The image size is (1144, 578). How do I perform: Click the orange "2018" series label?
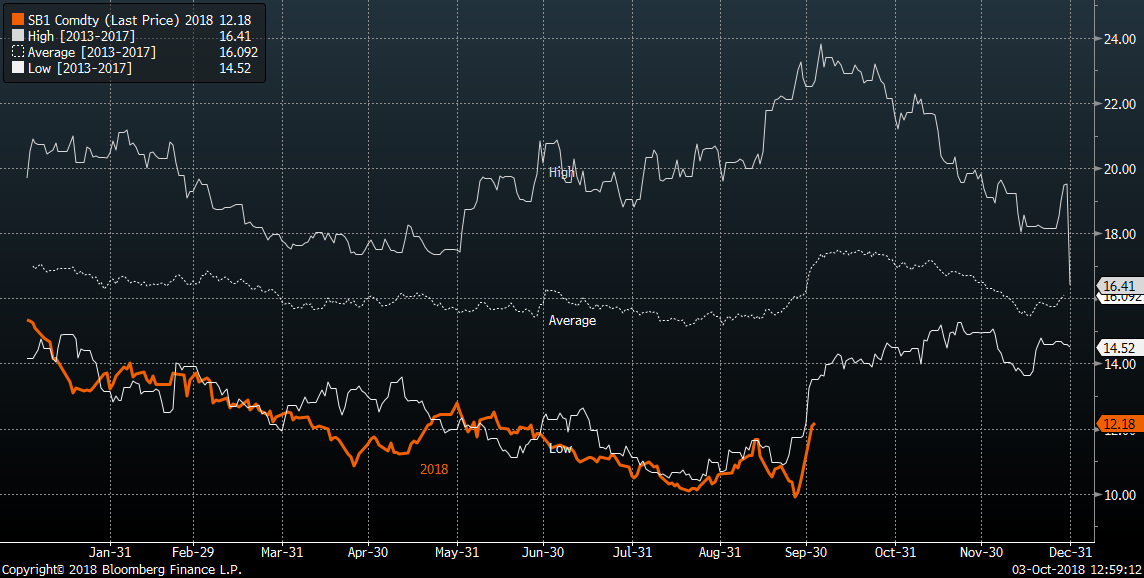point(433,468)
